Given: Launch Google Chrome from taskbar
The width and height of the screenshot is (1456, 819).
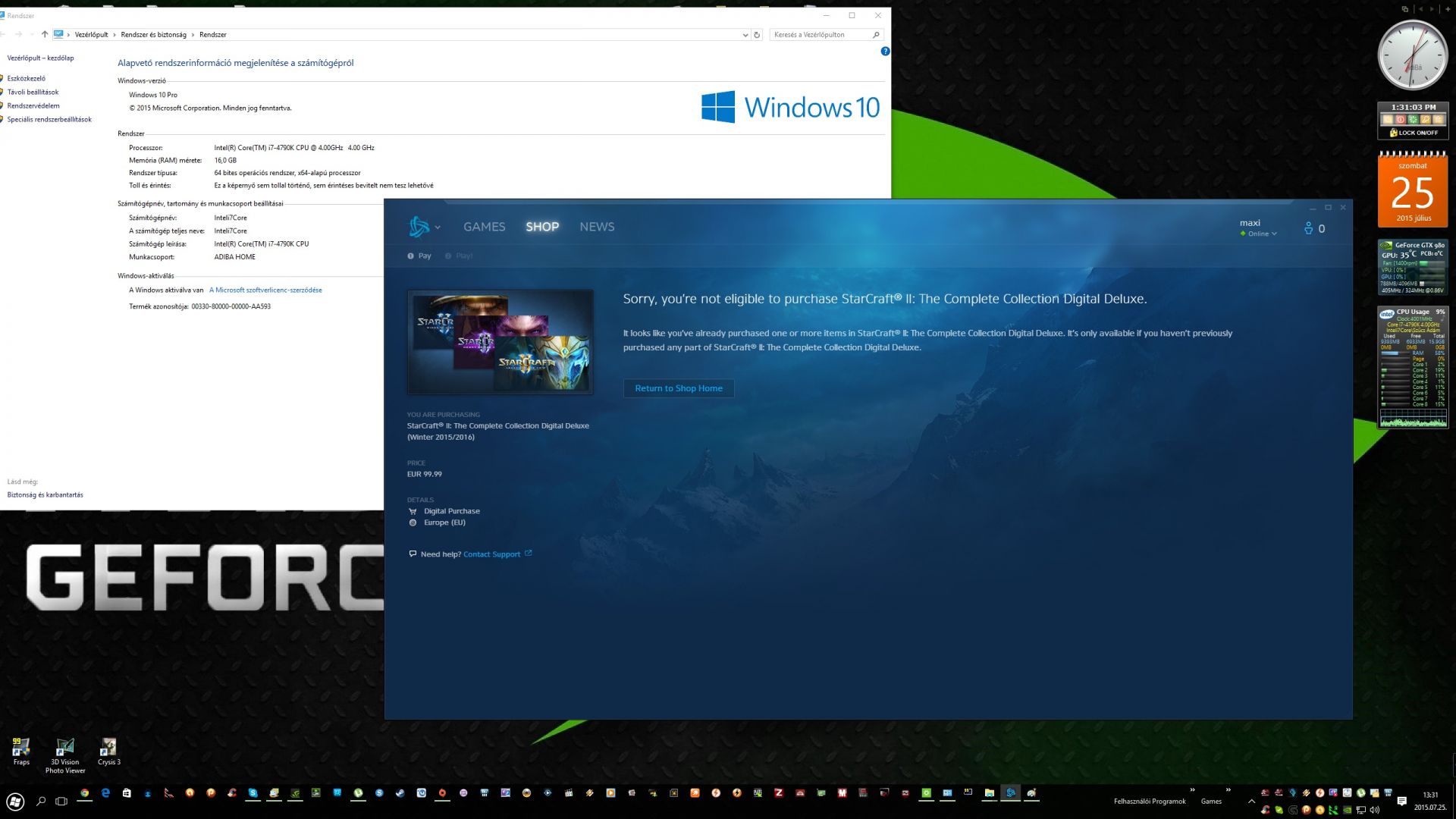Looking at the screenshot, I should tap(85, 793).
